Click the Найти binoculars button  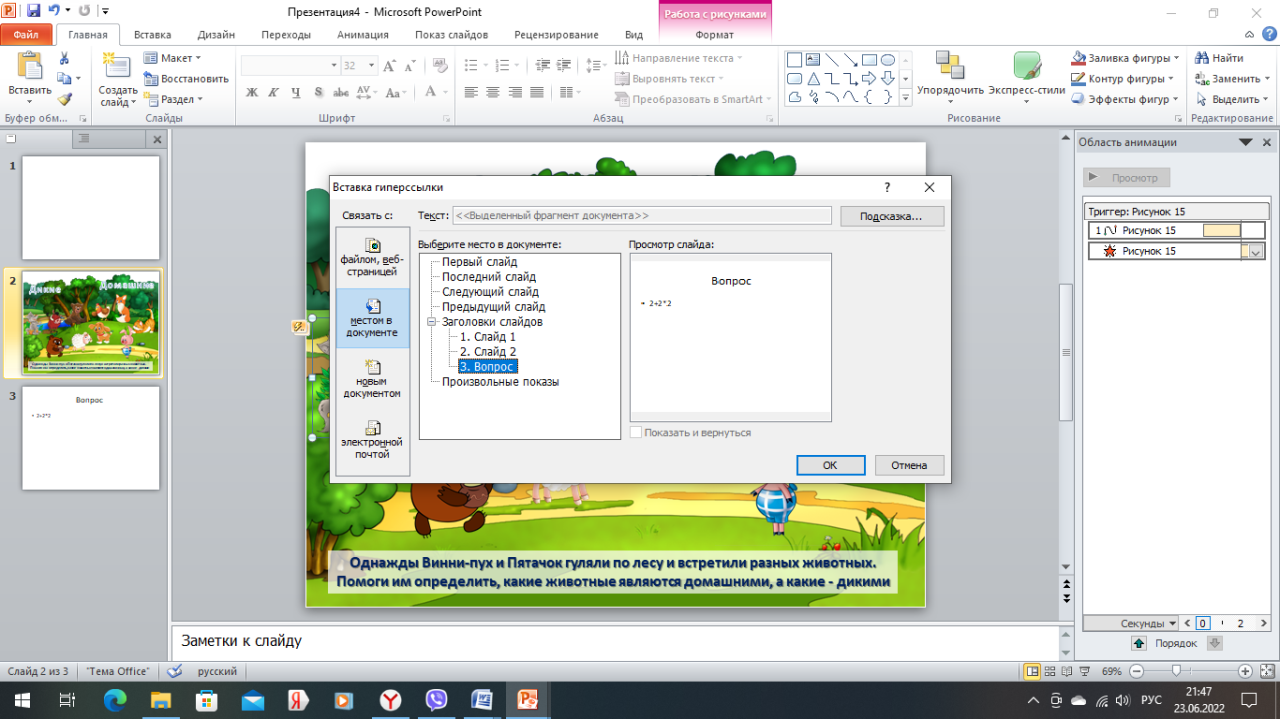pyautogui.click(x=1219, y=58)
